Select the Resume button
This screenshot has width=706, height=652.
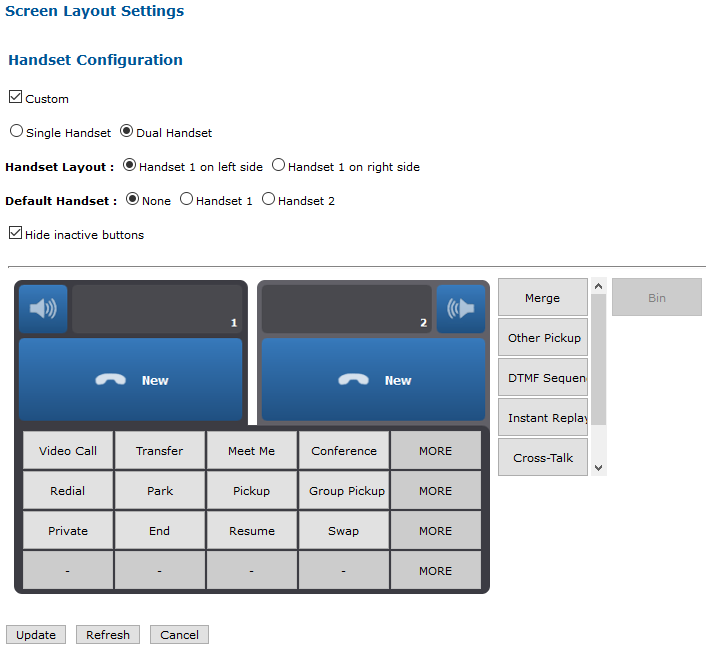[x=251, y=531]
